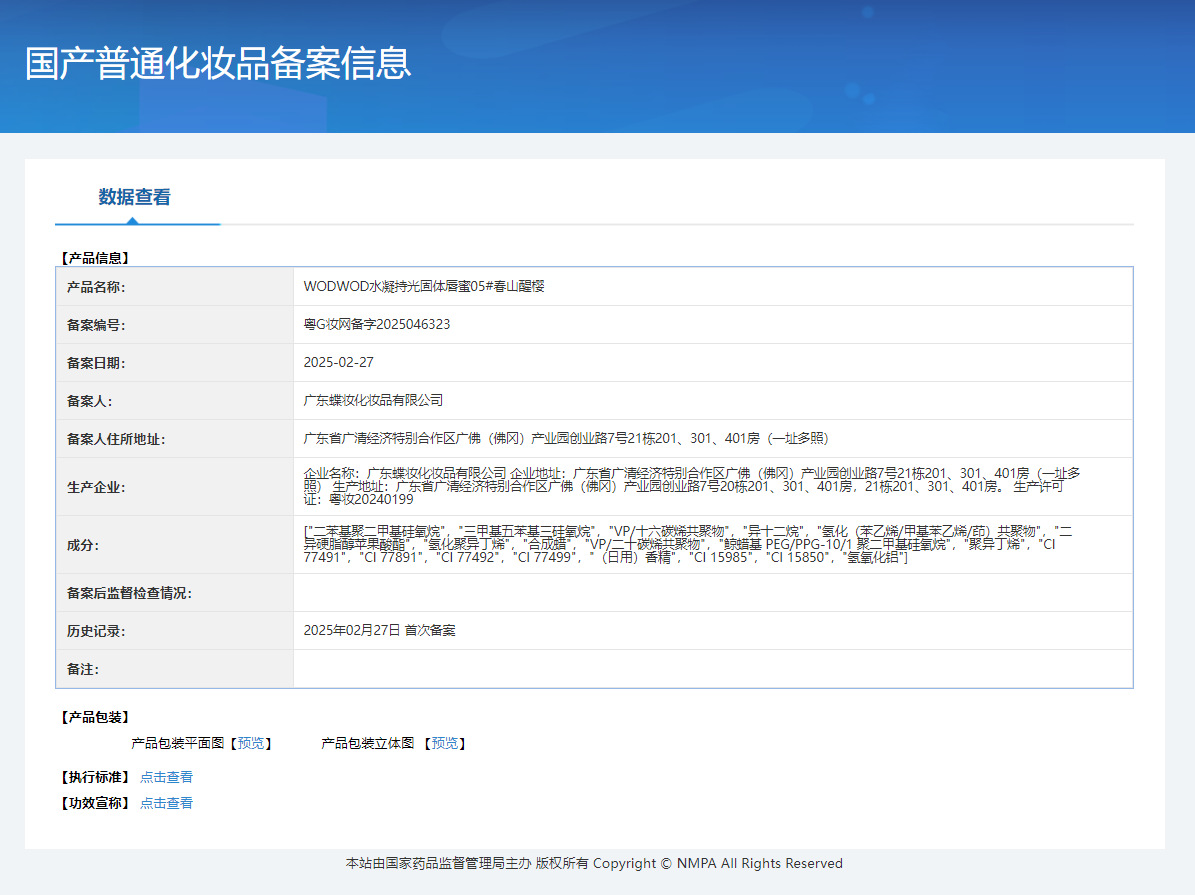Image resolution: width=1195 pixels, height=895 pixels.
Task: Click 广东蝶妆化妆品有限公司 in the 备案人 row
Action: click(x=373, y=400)
